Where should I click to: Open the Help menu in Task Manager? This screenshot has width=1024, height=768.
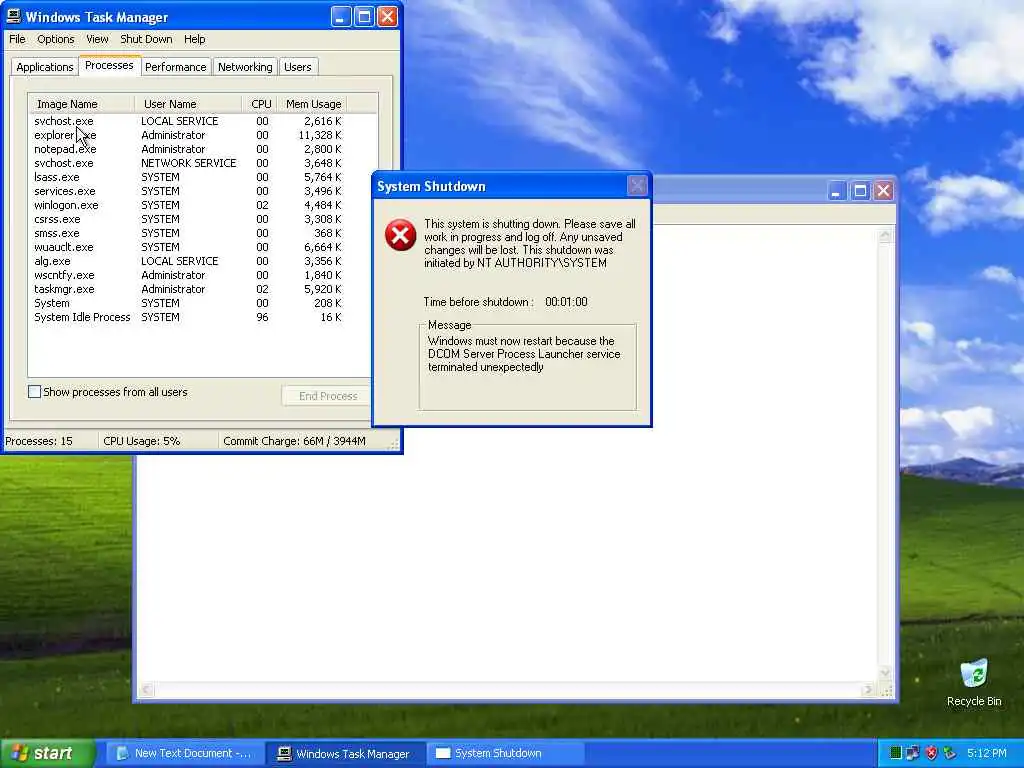tap(195, 39)
